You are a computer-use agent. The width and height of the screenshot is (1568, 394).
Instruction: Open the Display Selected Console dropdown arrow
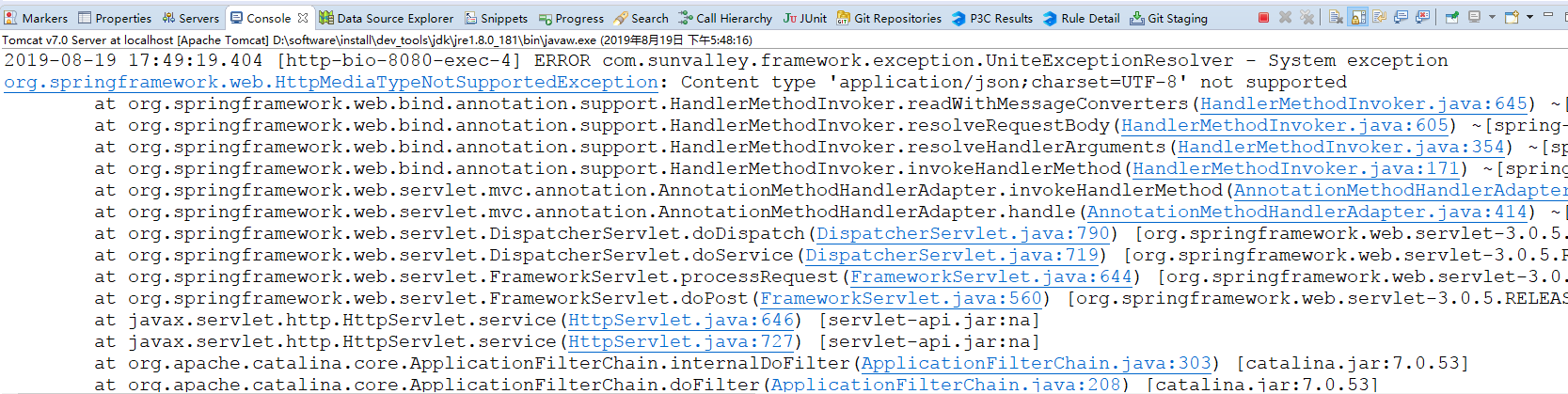coord(1492,17)
